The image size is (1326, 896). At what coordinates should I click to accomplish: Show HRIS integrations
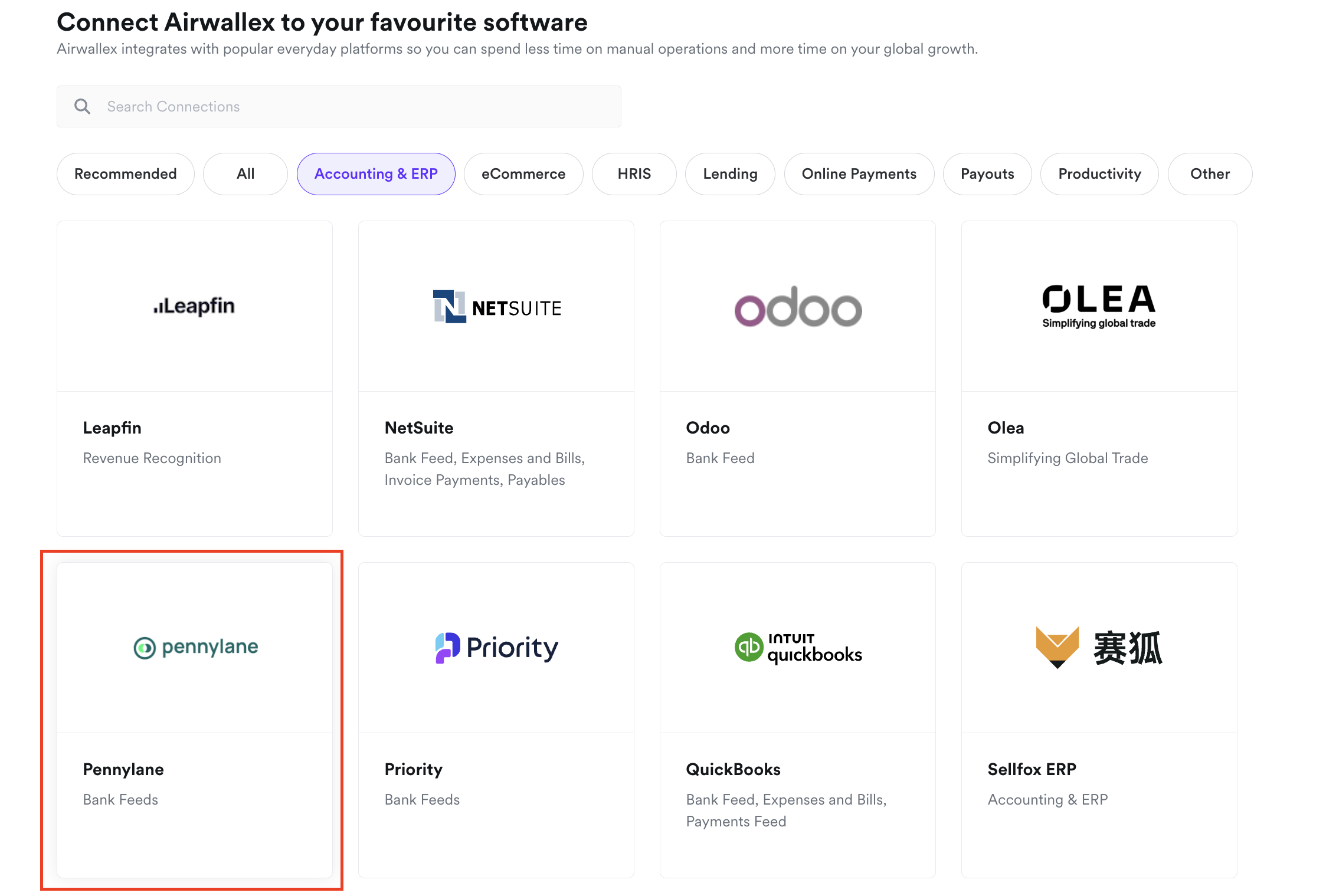click(634, 174)
